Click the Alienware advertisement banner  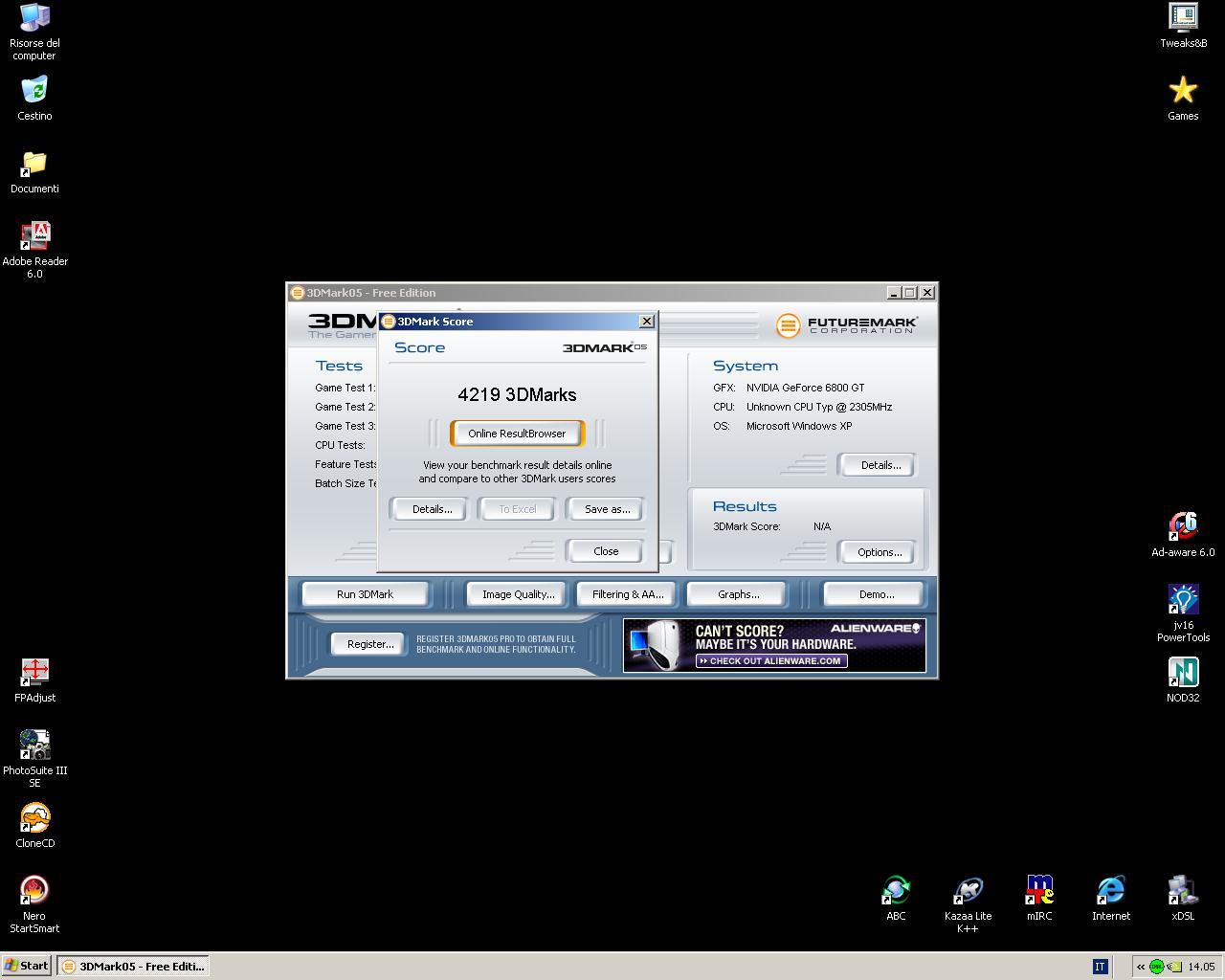(x=774, y=645)
